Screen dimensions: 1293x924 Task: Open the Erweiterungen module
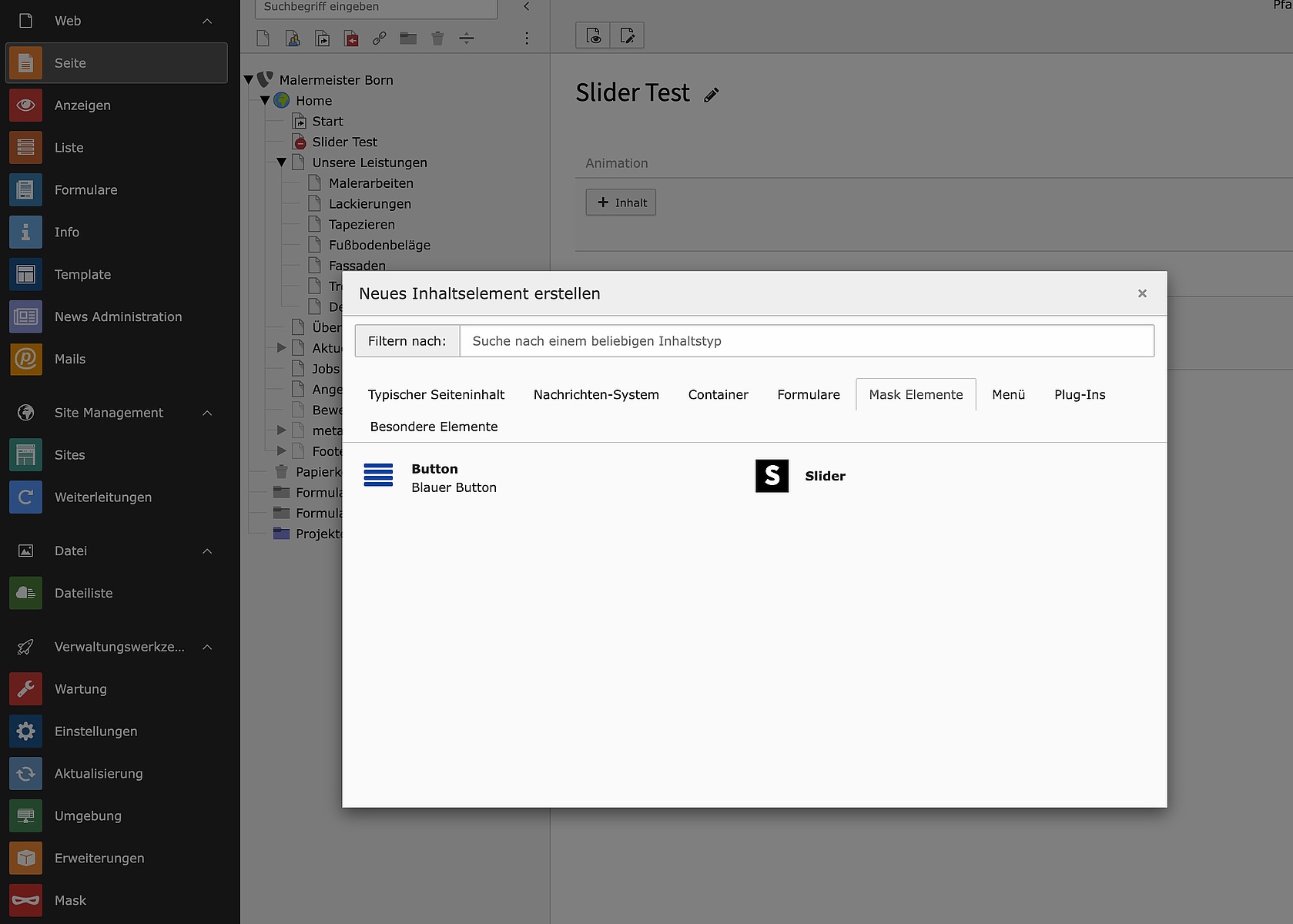(116, 859)
